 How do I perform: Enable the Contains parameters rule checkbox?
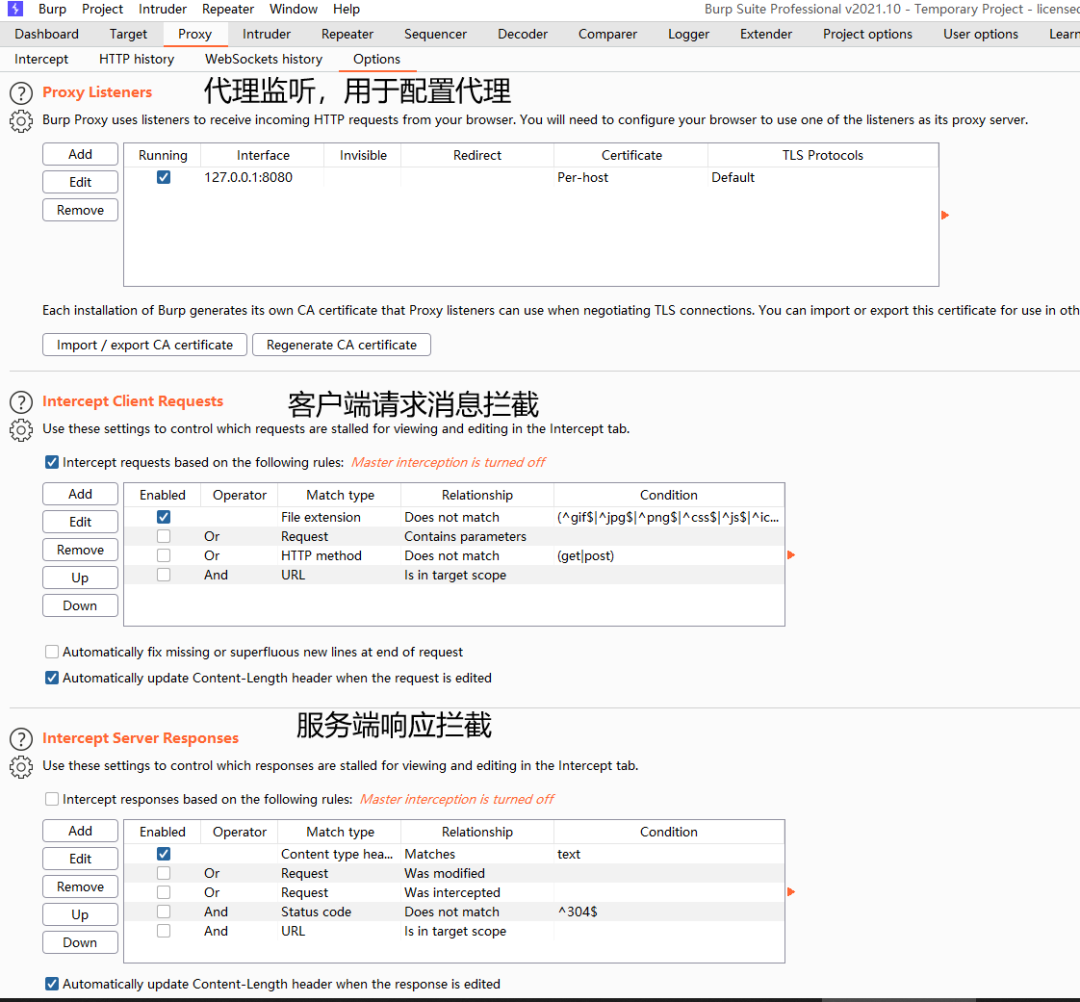(163, 536)
